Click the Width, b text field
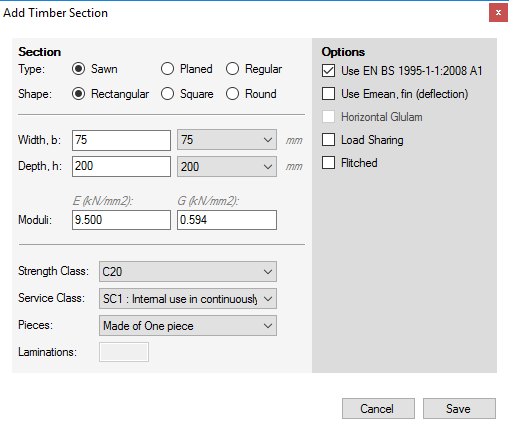Viewport: 509px width, 432px height. [121, 140]
